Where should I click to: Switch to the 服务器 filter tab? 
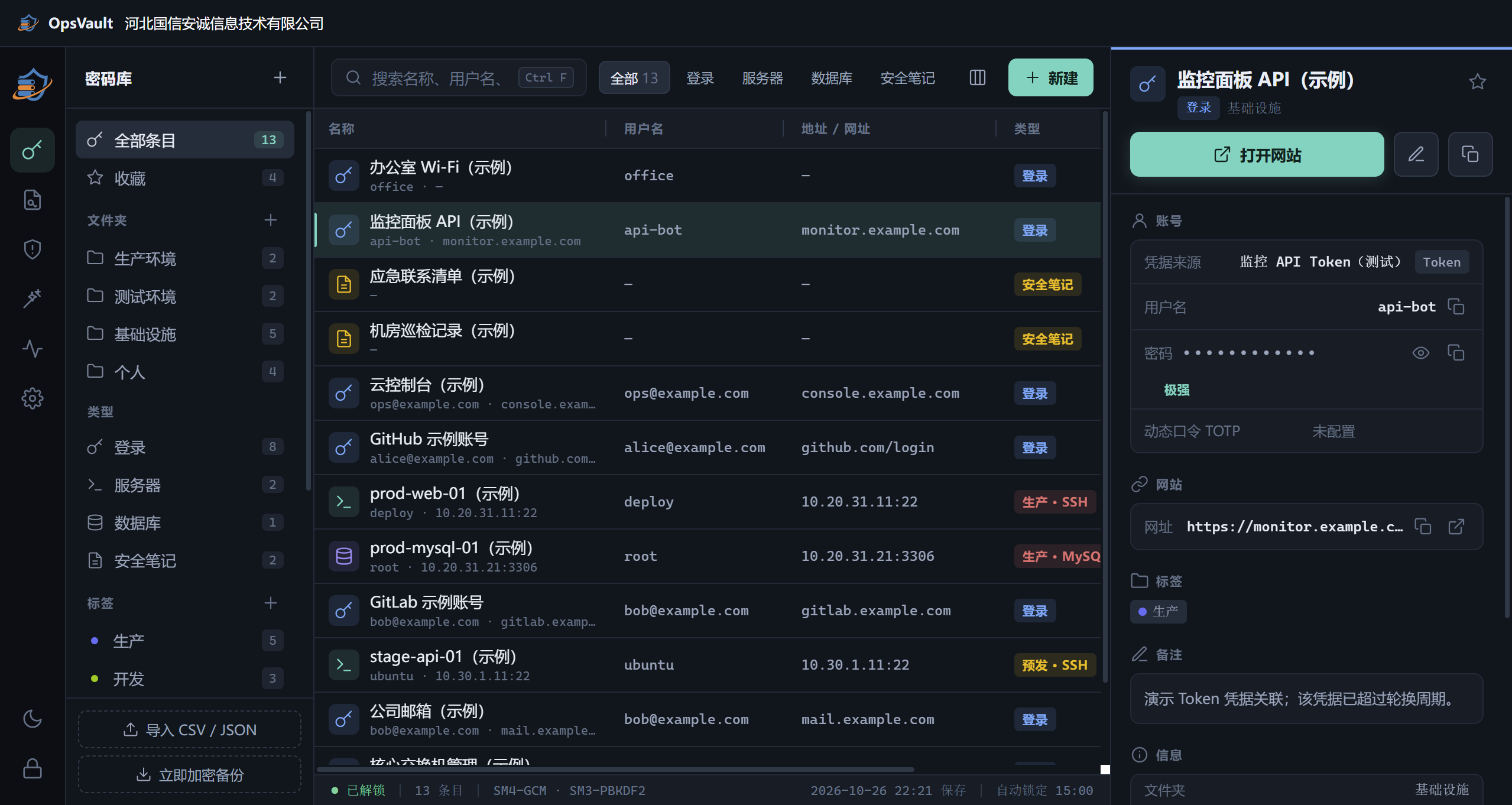click(763, 77)
